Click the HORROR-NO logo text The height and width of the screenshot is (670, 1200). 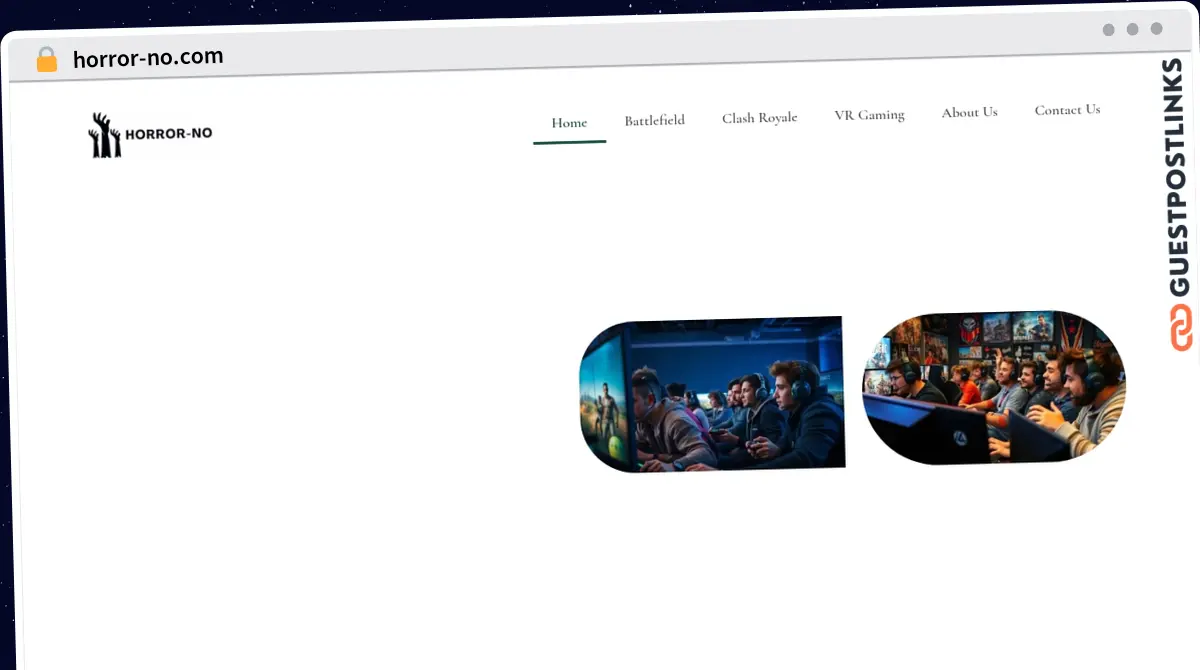pos(168,133)
